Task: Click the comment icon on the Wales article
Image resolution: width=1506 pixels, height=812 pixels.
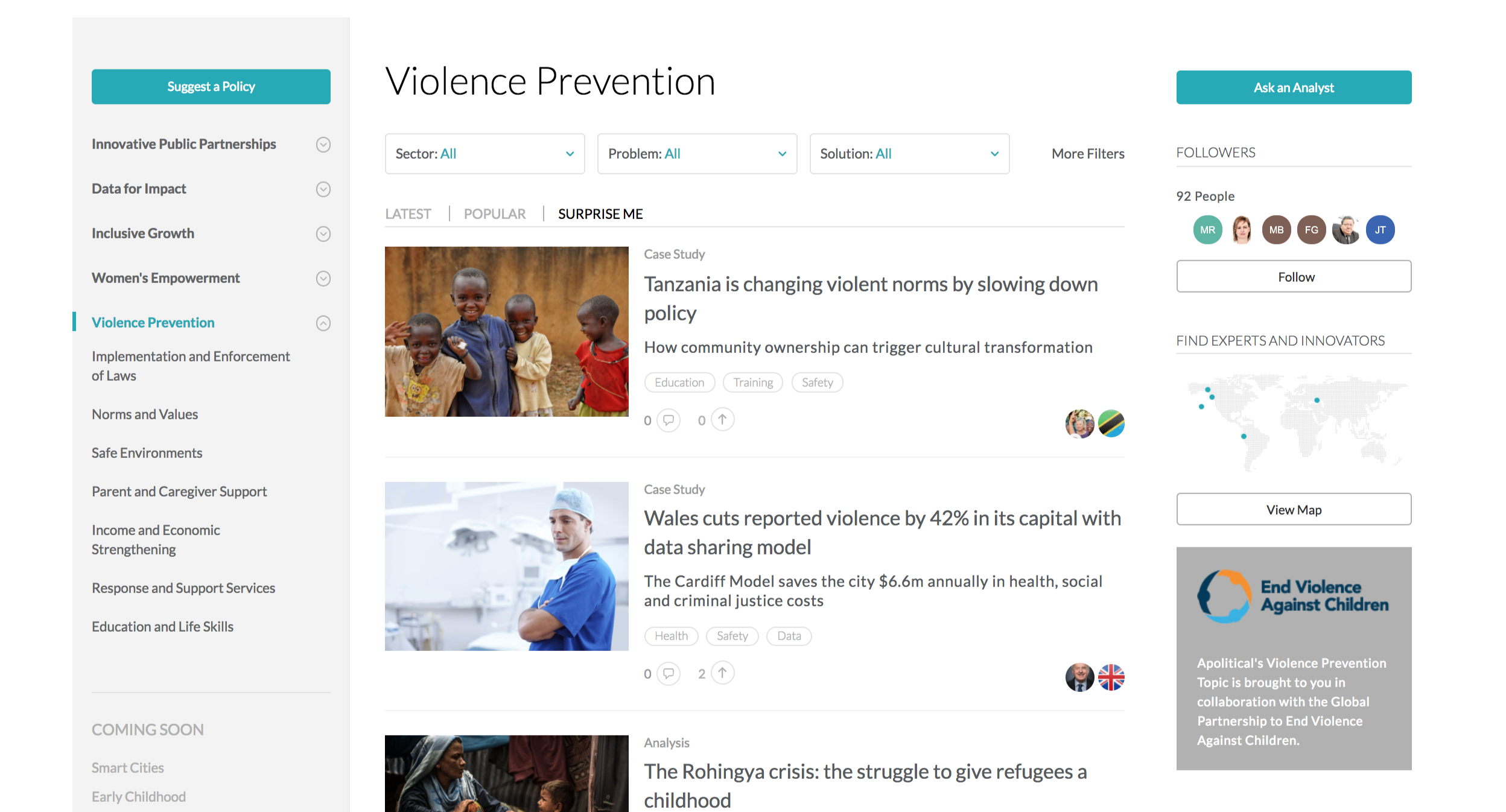Action: (668, 673)
